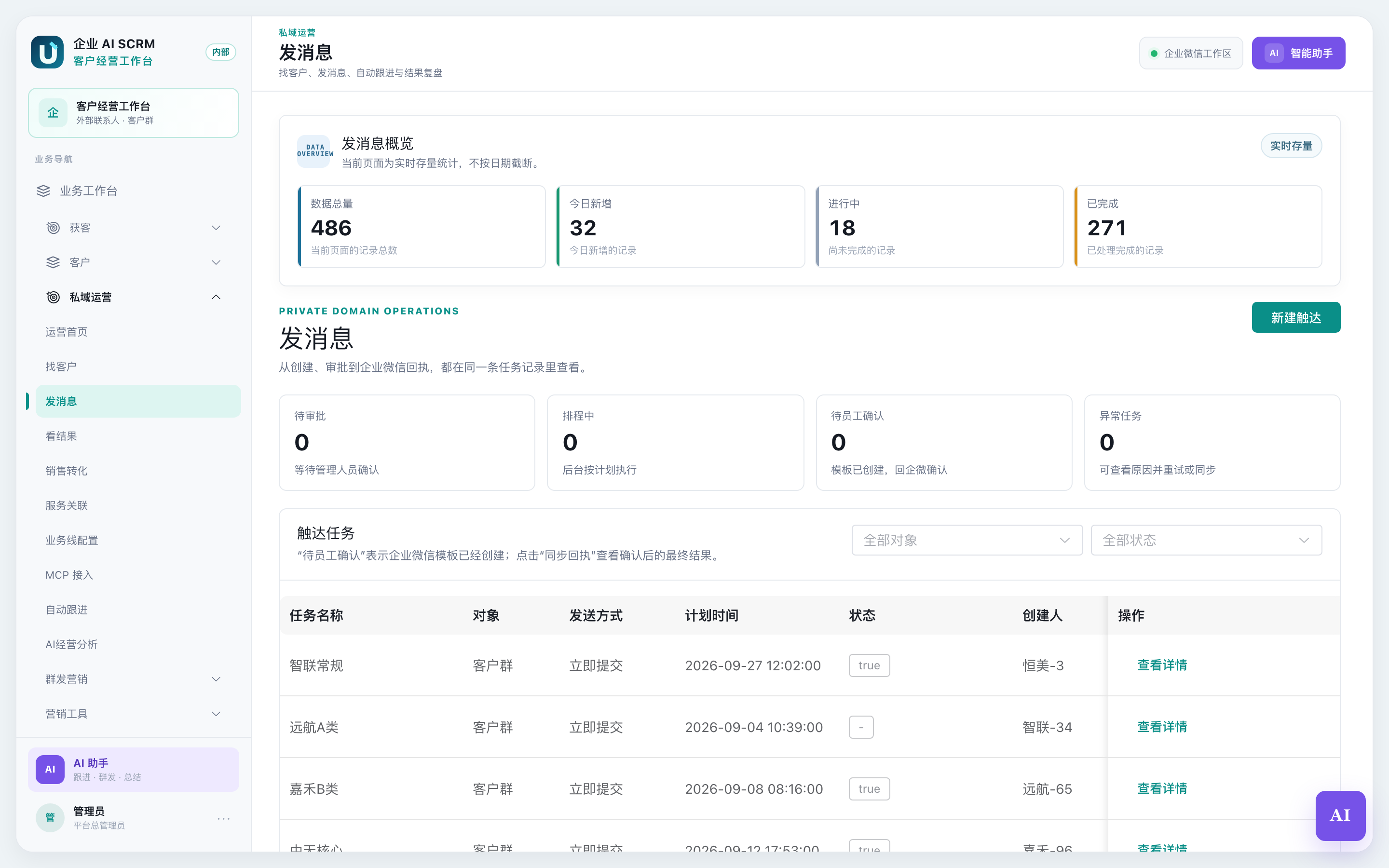The image size is (1389, 868).
Task: Click the 进行中 18 stat card
Action: click(940, 226)
